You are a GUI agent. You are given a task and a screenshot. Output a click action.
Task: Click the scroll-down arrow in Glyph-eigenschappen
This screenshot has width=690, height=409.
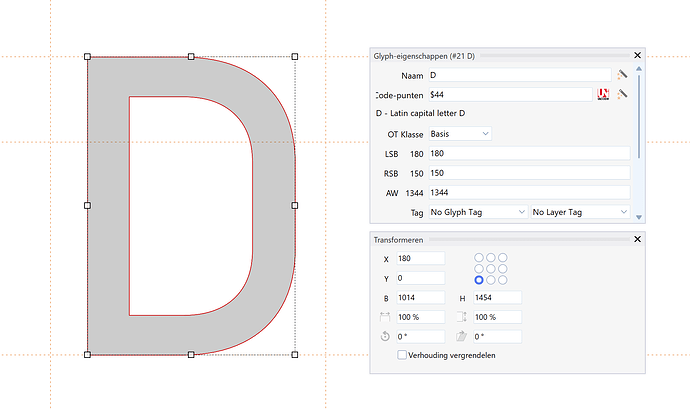639,217
